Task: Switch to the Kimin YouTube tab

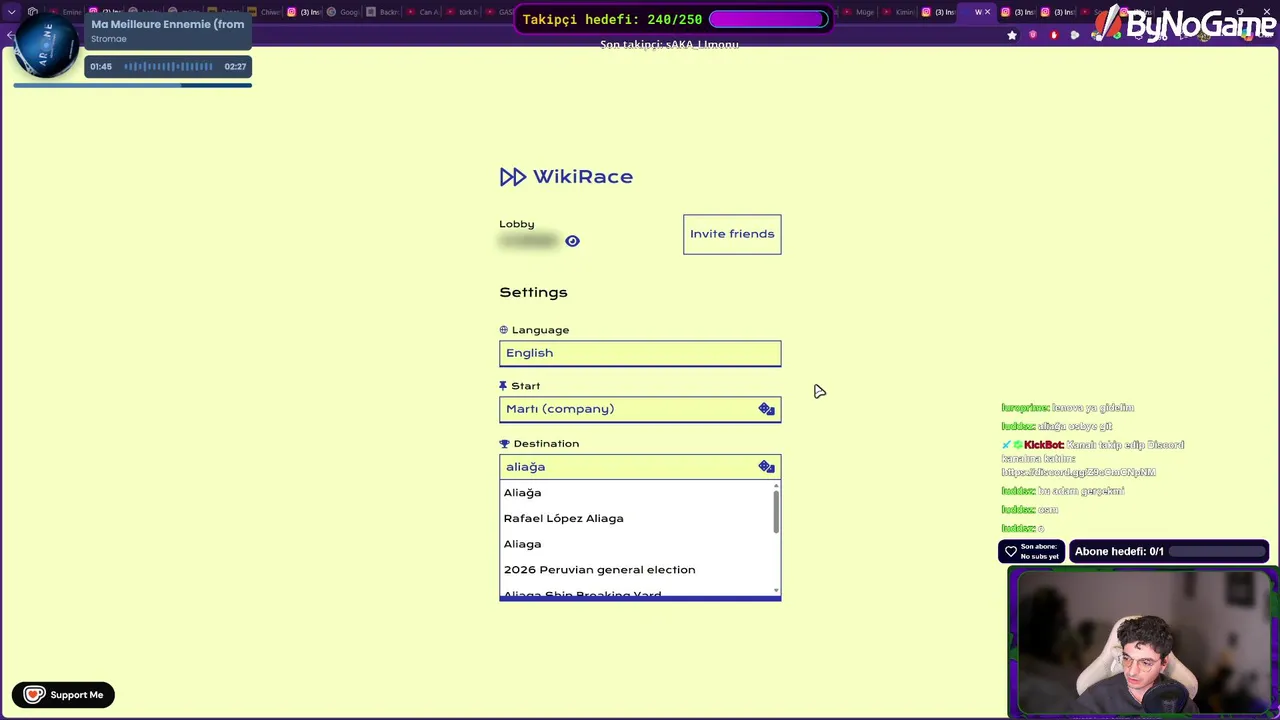Action: (x=896, y=12)
